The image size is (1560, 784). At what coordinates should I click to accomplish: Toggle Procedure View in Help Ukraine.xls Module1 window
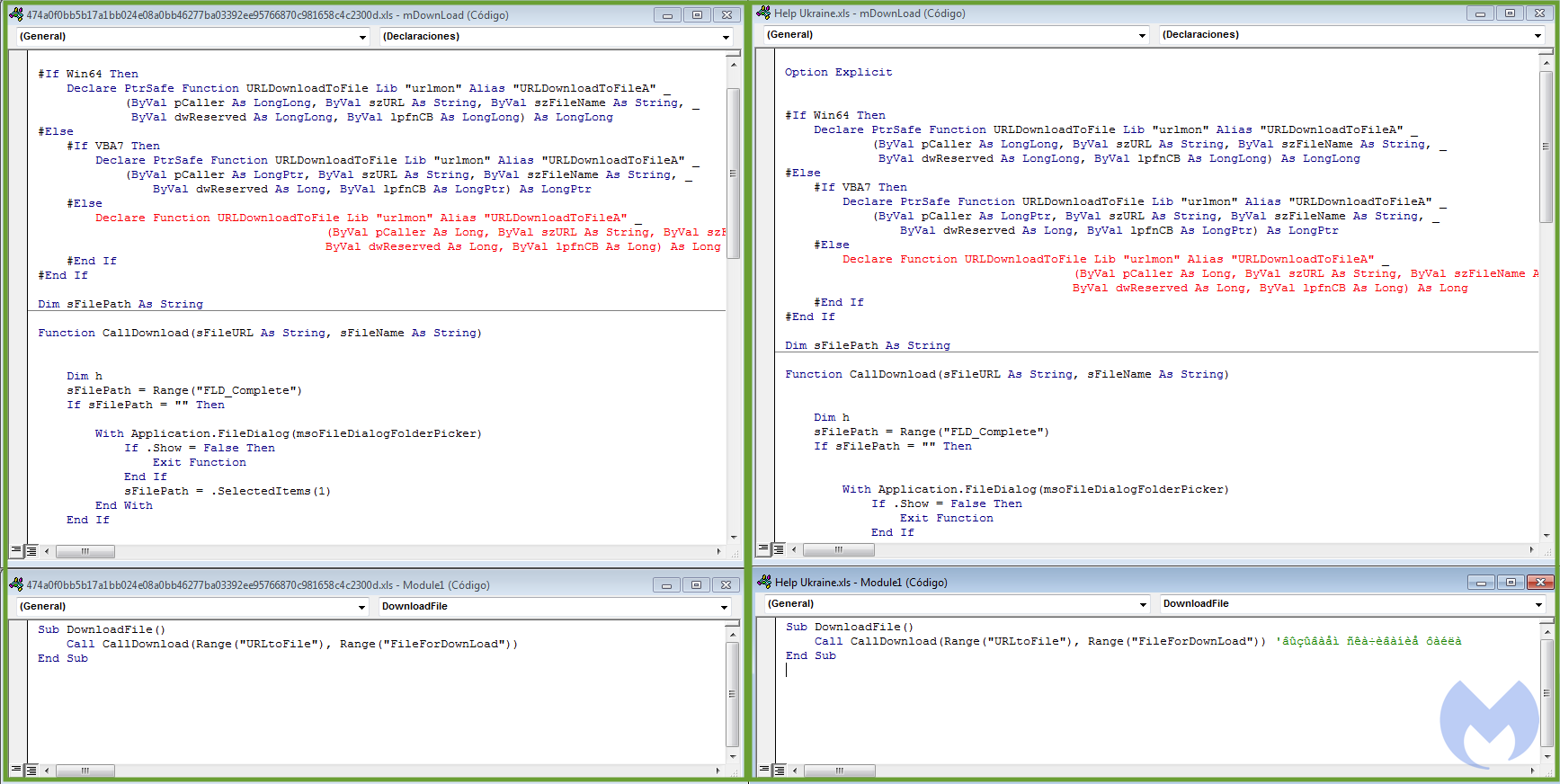click(764, 770)
